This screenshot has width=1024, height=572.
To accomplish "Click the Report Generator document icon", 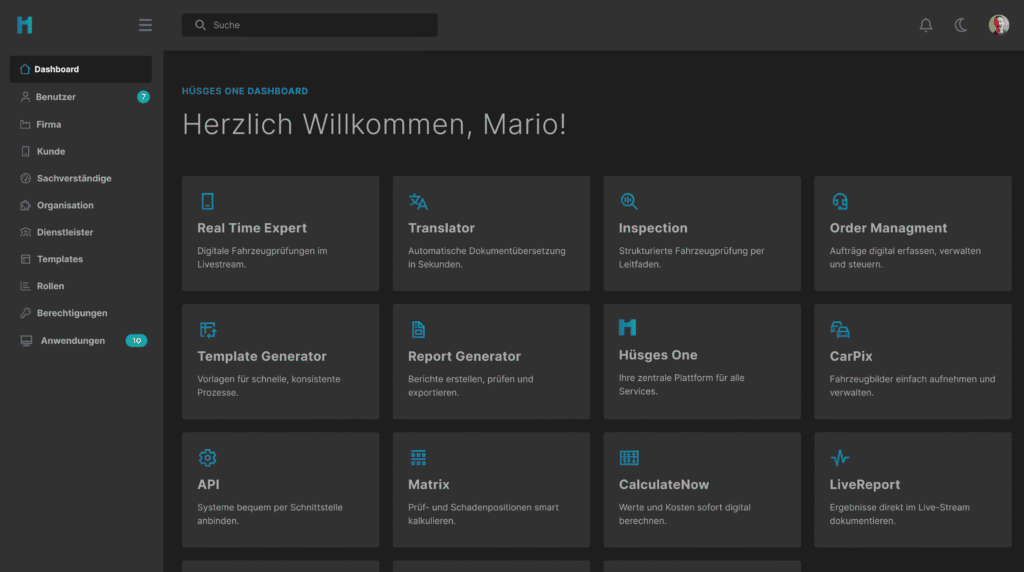I will [x=418, y=330].
